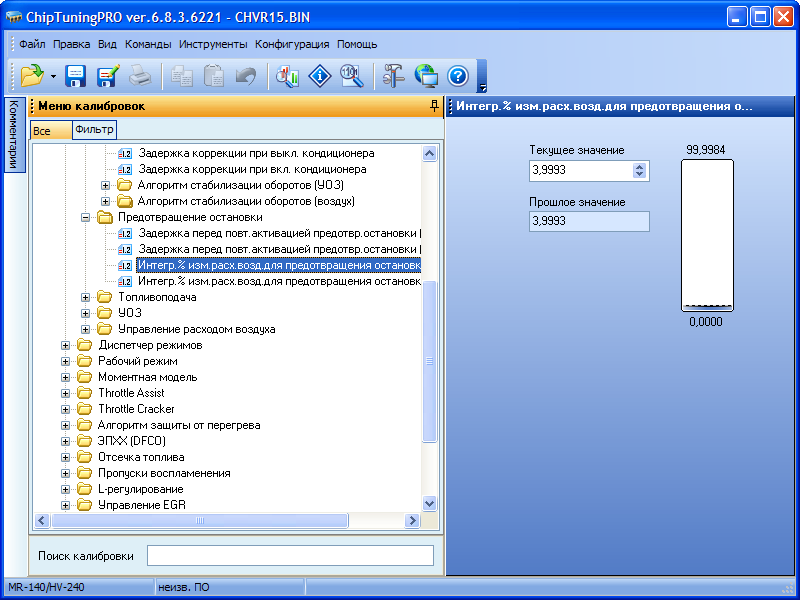
Task: Click the save-with-pencil toolbar icon
Action: click(108, 75)
